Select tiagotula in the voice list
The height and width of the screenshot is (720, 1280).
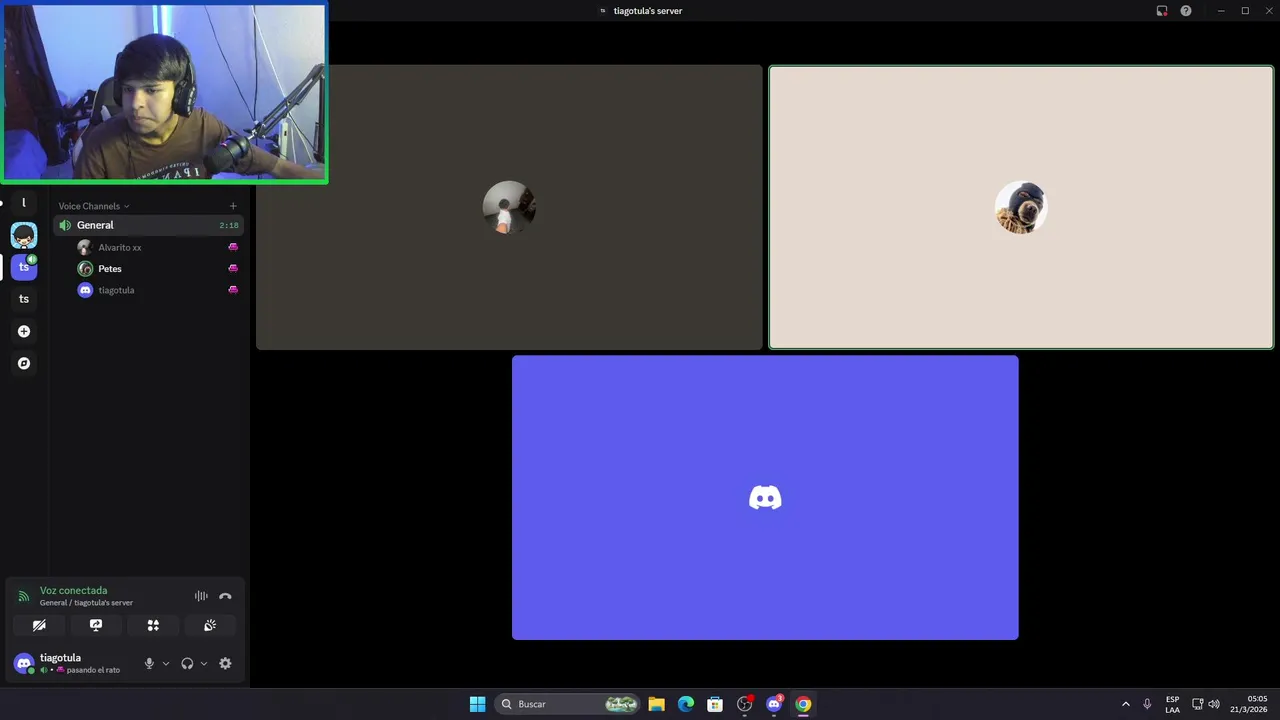click(x=116, y=290)
